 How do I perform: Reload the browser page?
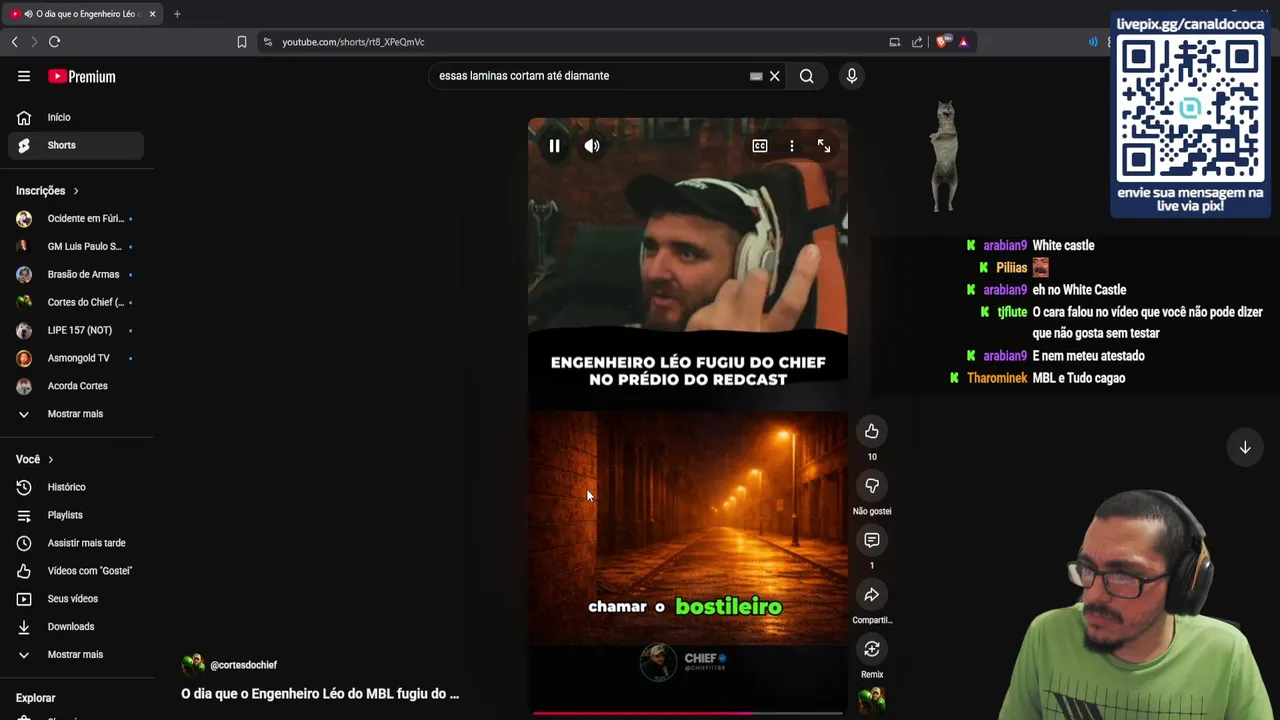pos(55,42)
